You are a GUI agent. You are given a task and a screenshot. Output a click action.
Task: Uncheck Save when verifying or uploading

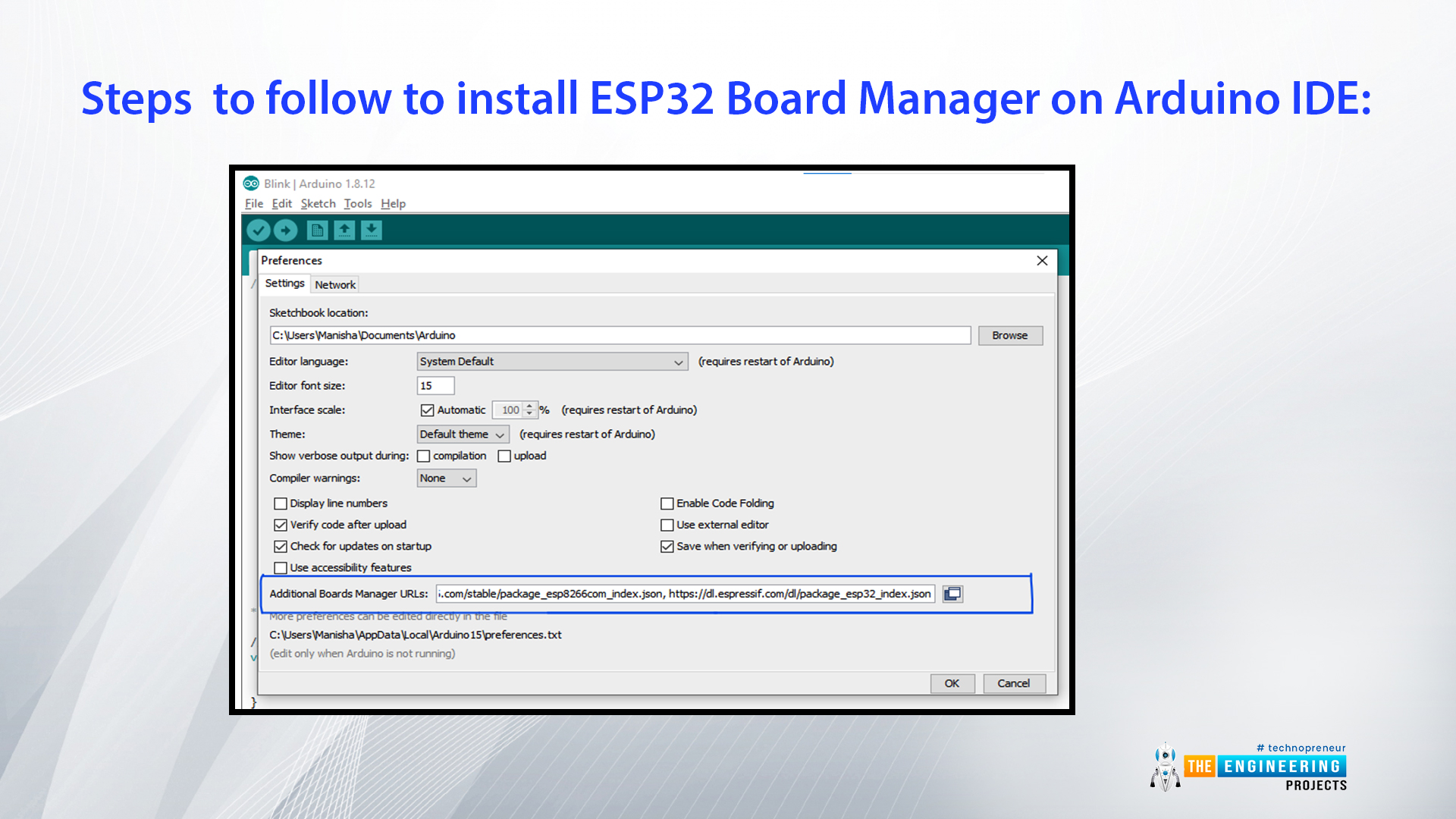[667, 547]
